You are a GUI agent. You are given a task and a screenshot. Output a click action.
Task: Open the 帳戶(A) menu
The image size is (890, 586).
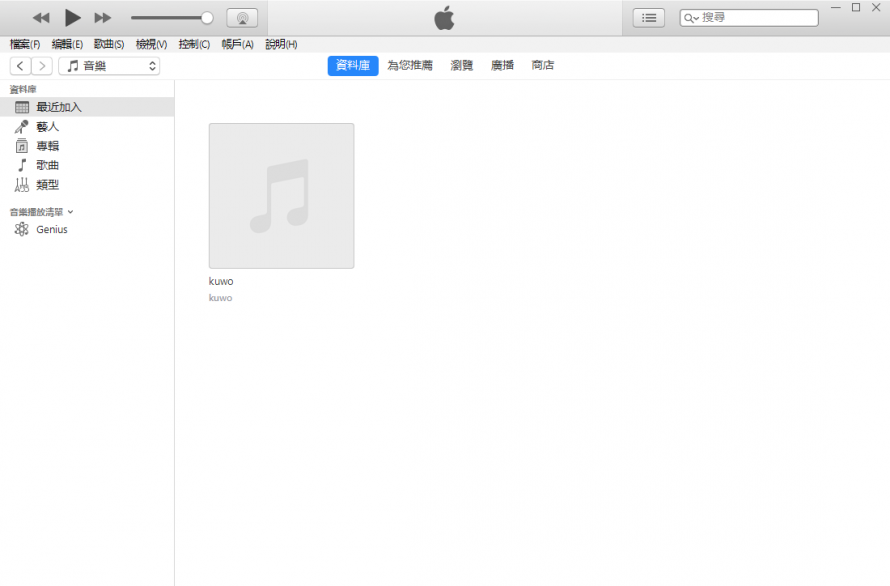pyautogui.click(x=237, y=44)
